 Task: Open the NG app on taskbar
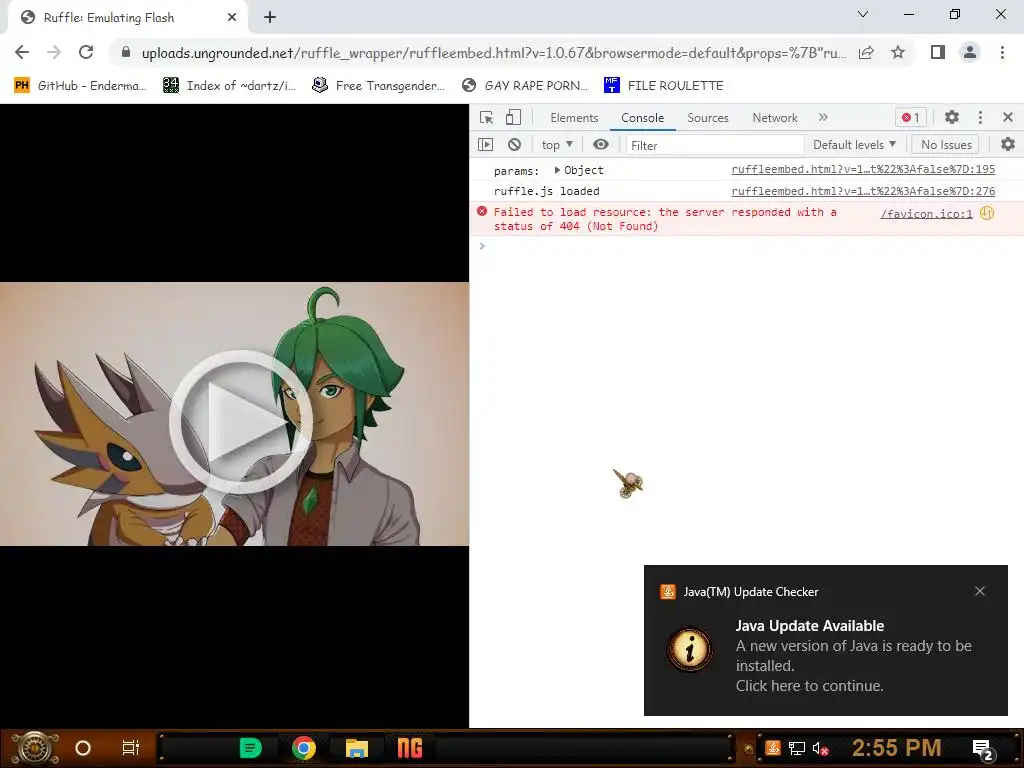coord(410,748)
